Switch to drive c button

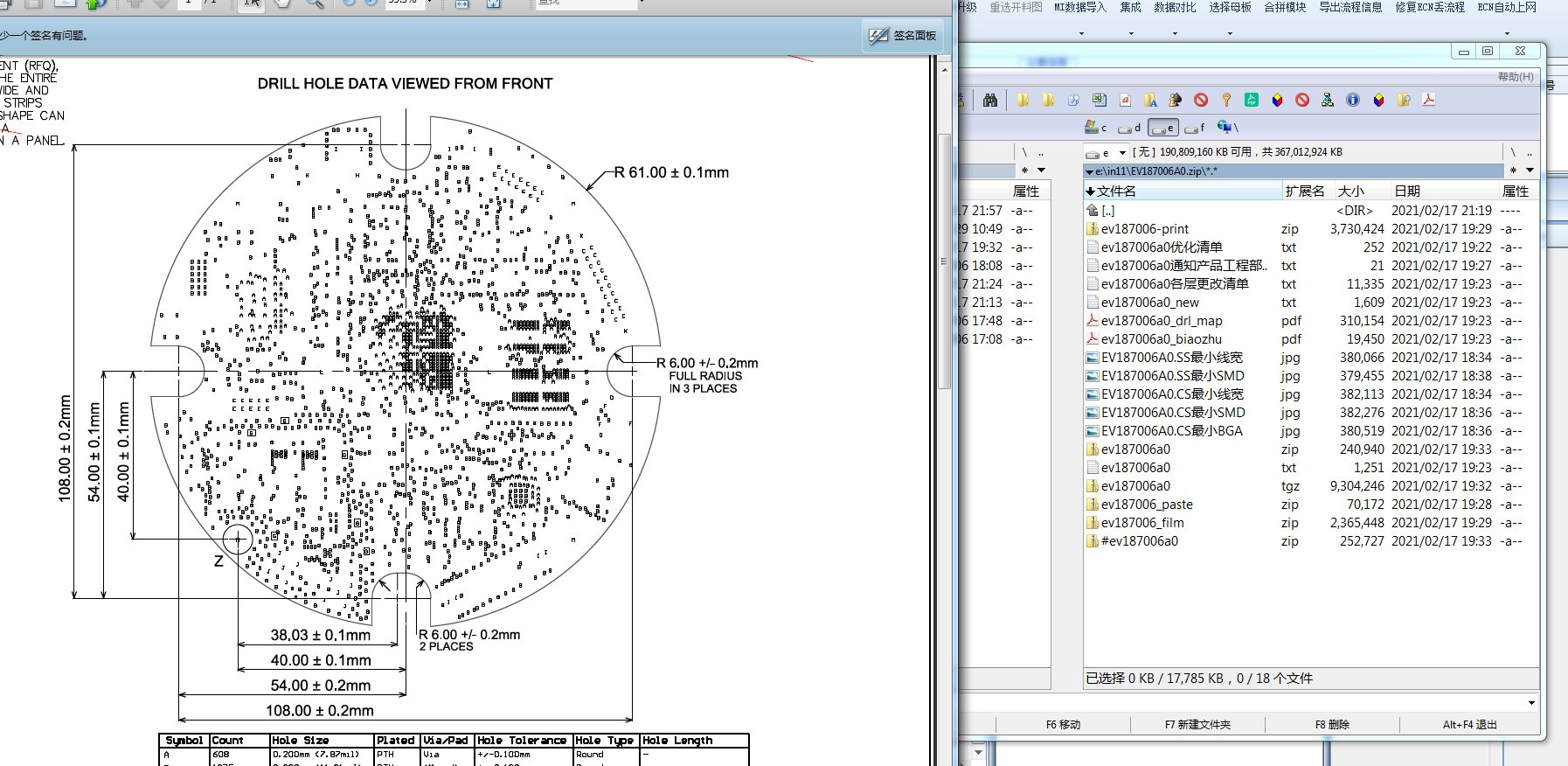pyautogui.click(x=1096, y=128)
